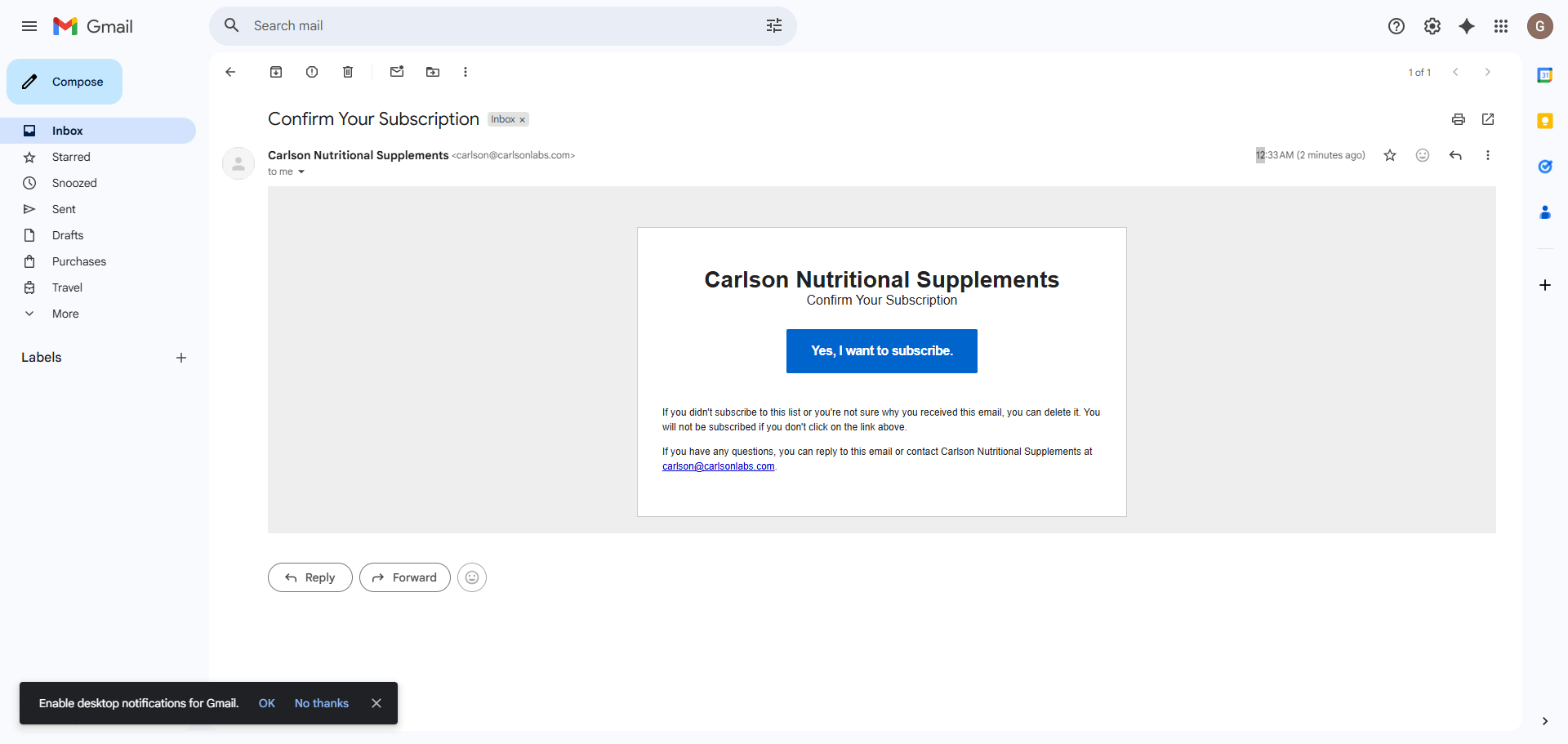The image size is (1568, 744).
Task: Open the message More menu beside reply
Action: 1488,155
